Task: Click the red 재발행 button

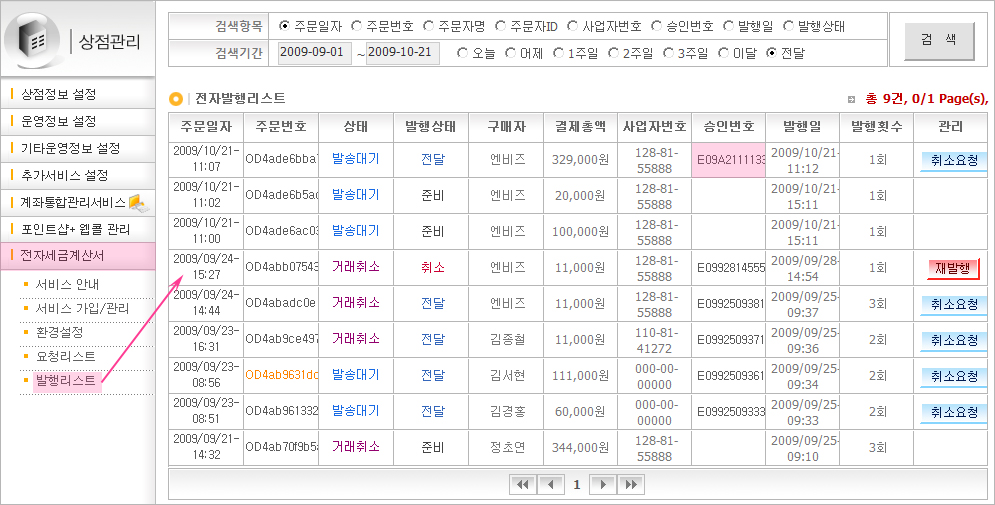Action: (x=953, y=268)
